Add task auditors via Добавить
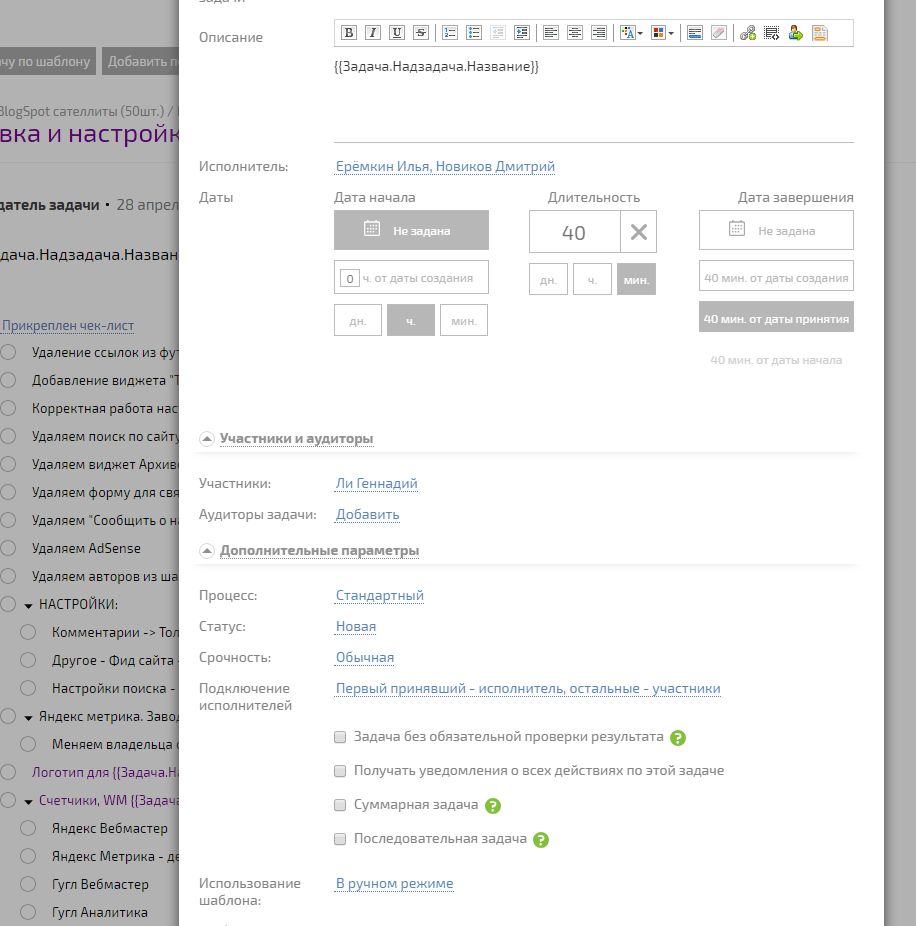916x926 pixels. click(367, 515)
